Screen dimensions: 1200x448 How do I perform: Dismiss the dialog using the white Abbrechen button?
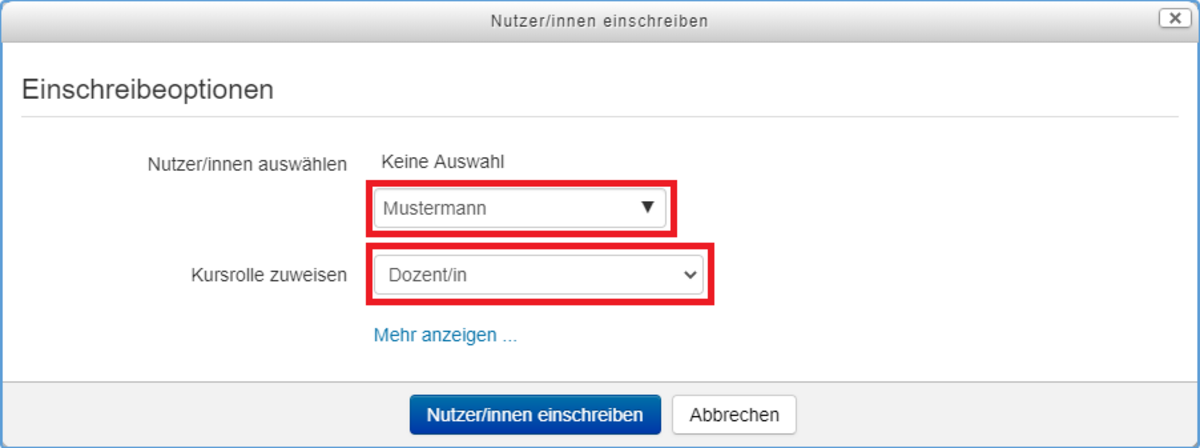pyautogui.click(x=733, y=414)
